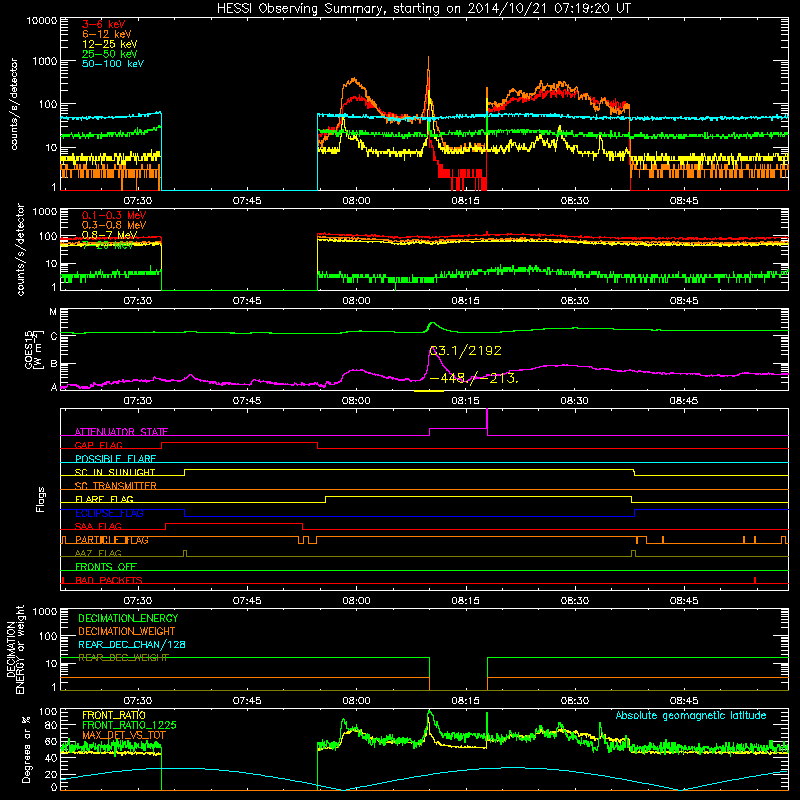Click the FRONTS_OFF flag label

tap(106, 567)
